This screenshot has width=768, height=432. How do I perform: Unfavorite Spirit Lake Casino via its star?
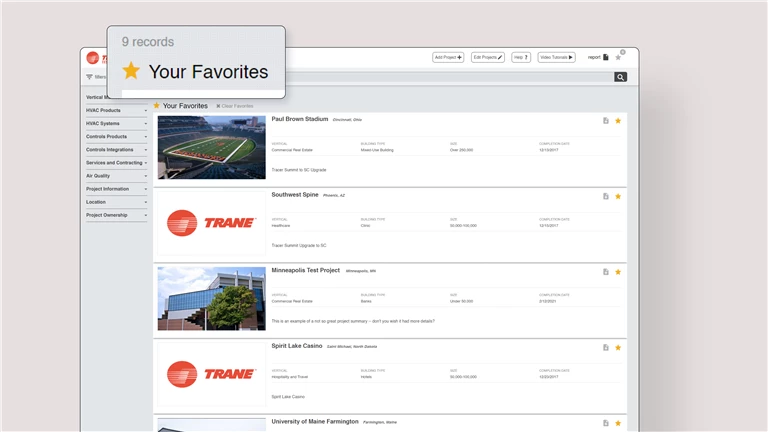coord(618,348)
